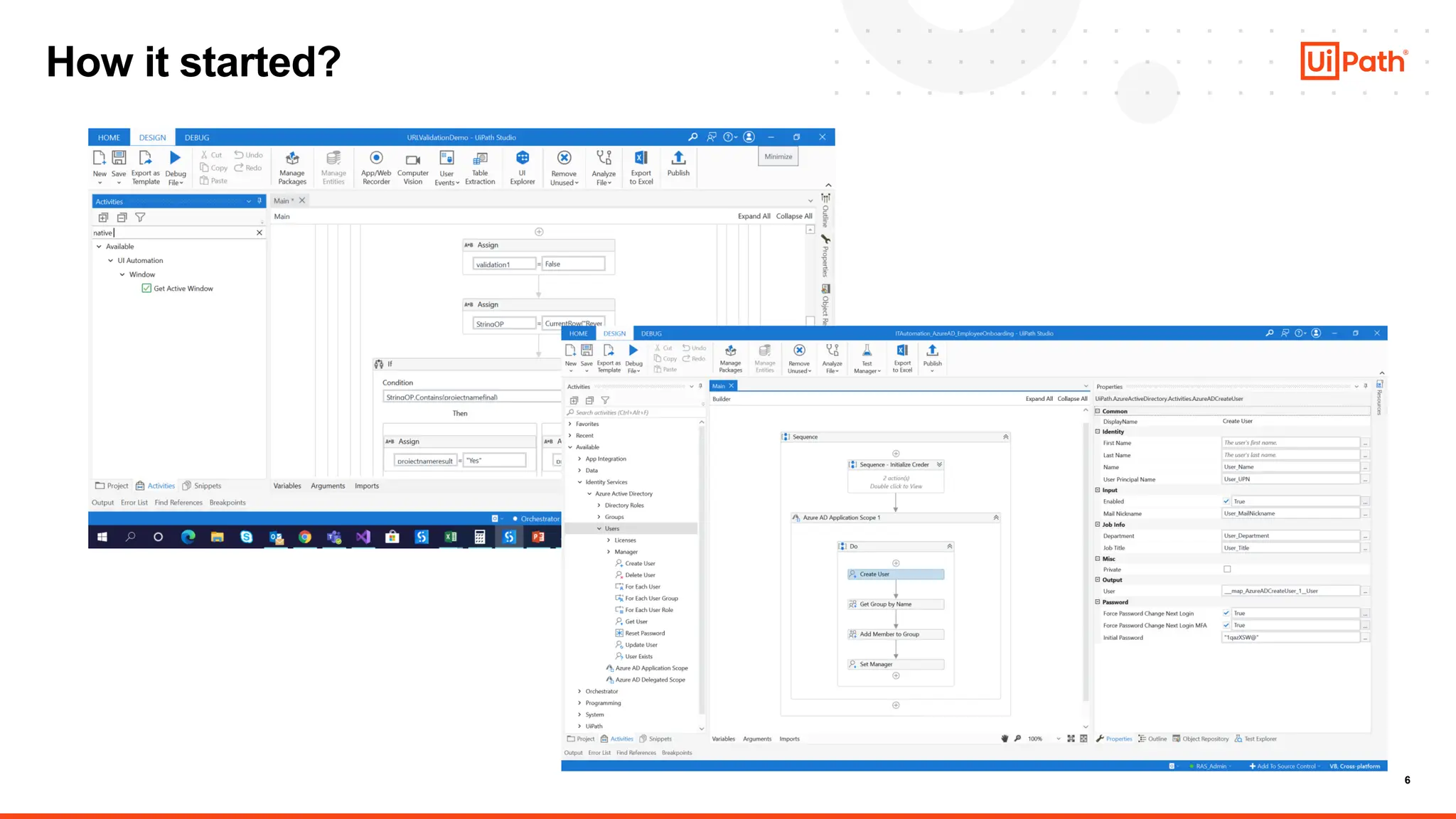Screen dimensions: 1456x819
Task: Collapse the Azure Active Directory tree node
Action: click(589, 494)
